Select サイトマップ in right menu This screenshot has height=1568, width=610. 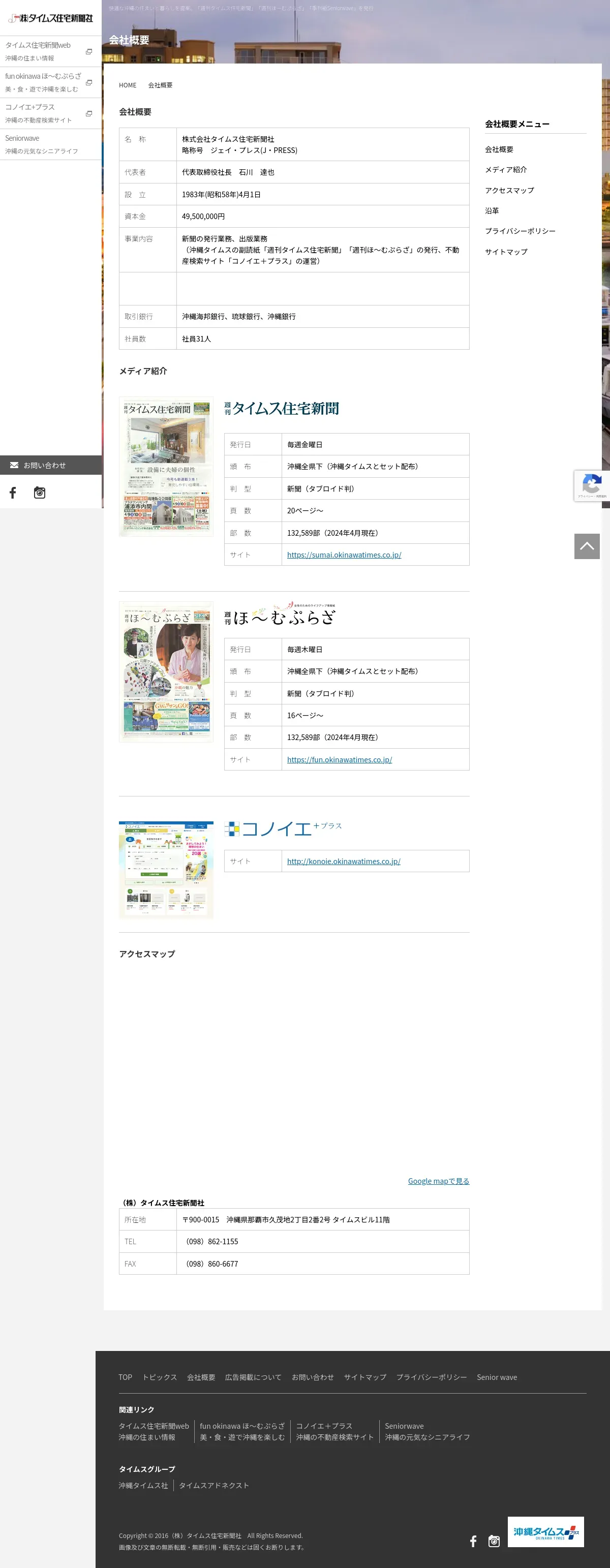point(506,252)
